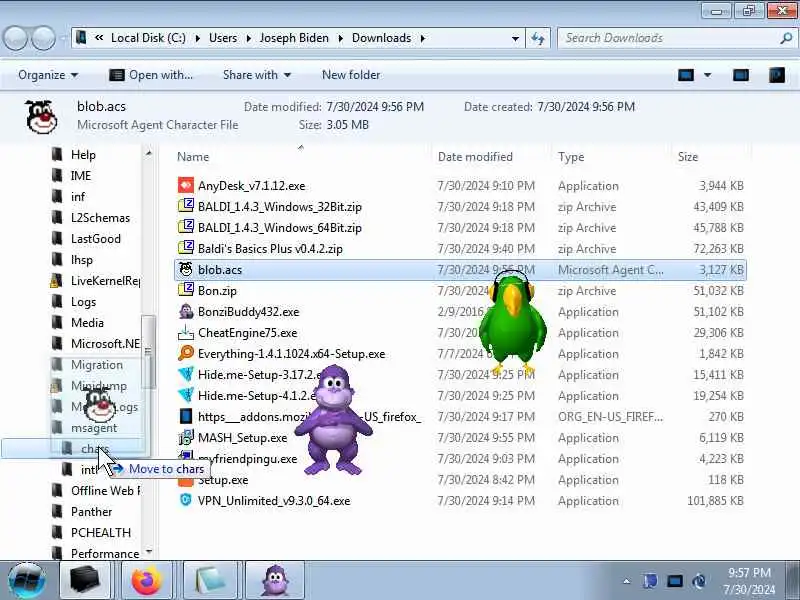Open Firefox from the taskbar
The width and height of the screenshot is (800, 600).
pyautogui.click(x=146, y=581)
